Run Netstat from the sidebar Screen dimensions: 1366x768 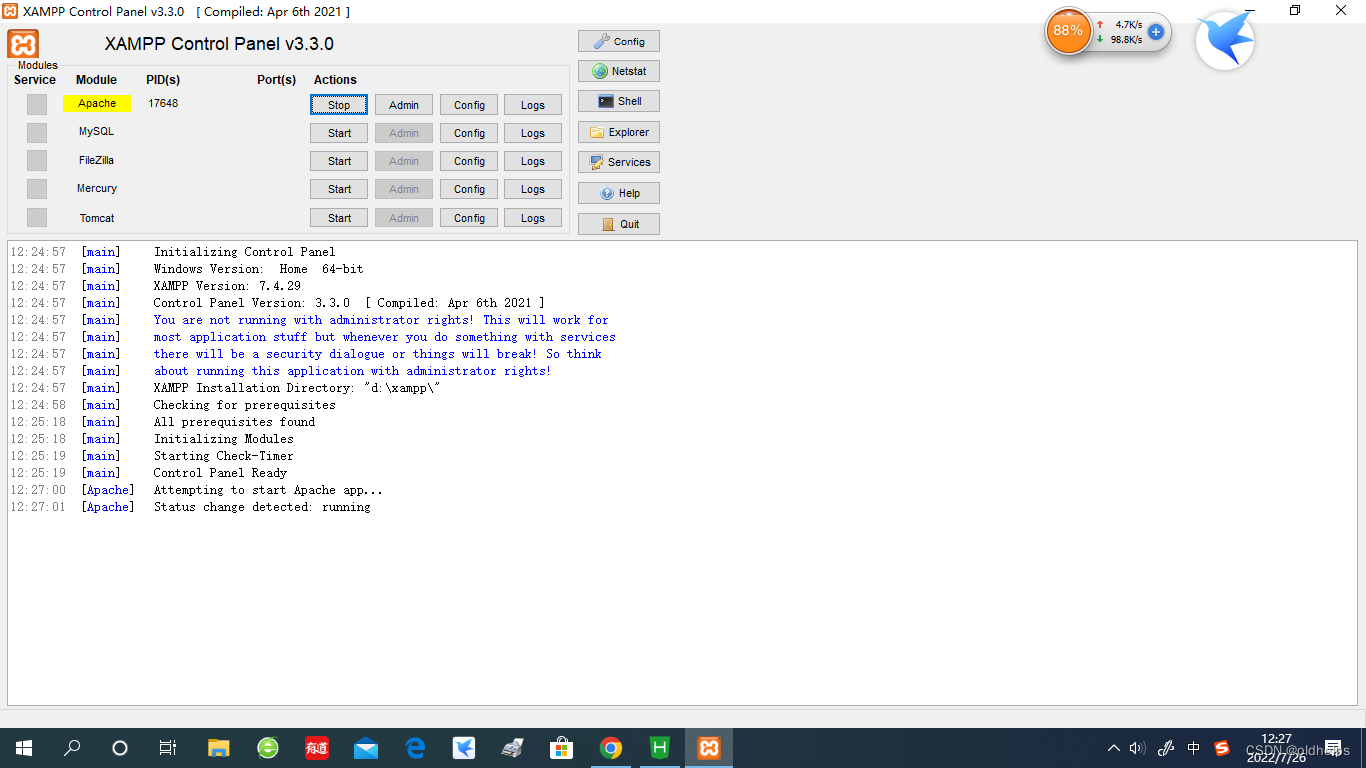click(618, 70)
